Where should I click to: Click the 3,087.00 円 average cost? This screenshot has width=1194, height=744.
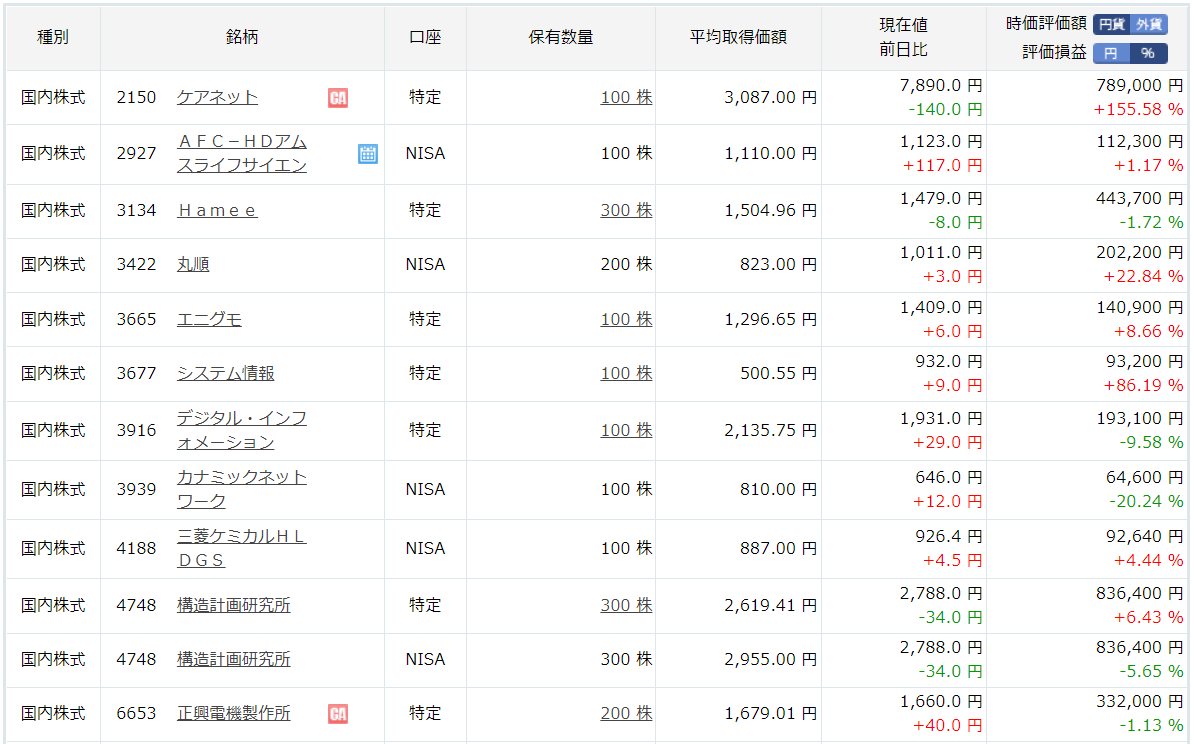[771, 97]
